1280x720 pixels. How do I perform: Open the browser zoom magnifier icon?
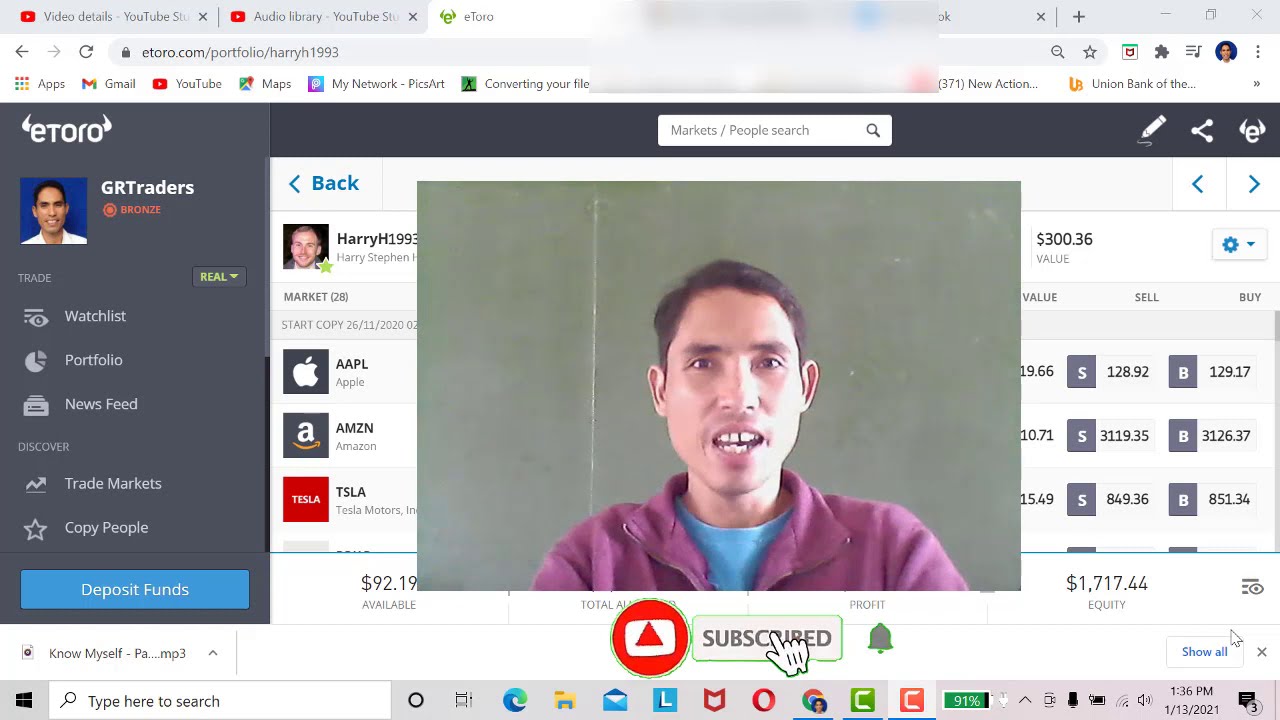pyautogui.click(x=1057, y=52)
